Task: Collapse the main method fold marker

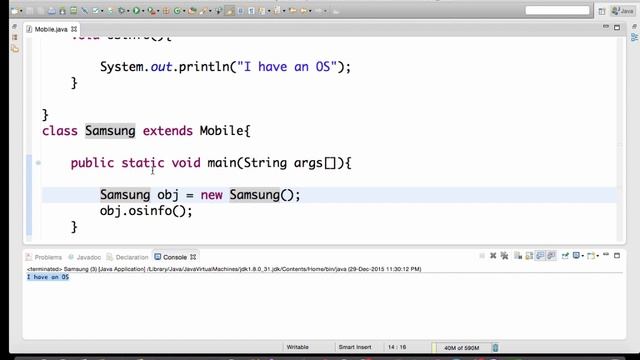Action: [x=38, y=163]
